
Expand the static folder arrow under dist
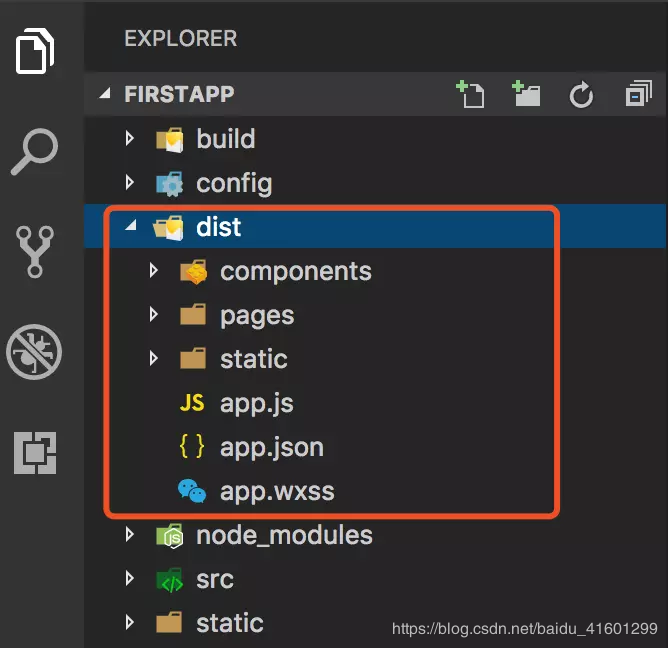[153, 358]
